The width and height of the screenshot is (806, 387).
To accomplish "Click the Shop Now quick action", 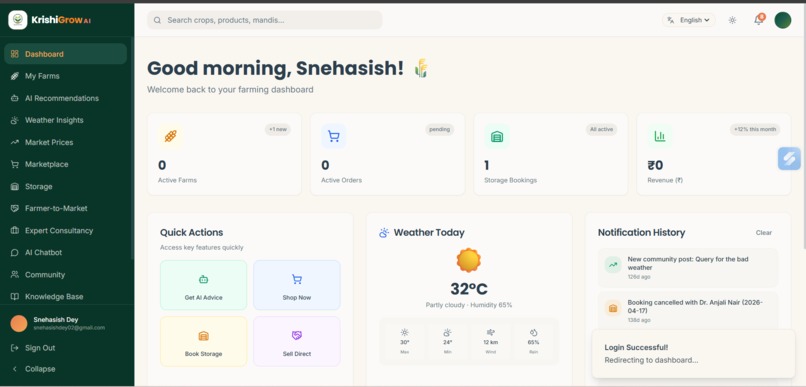I will pyautogui.click(x=297, y=285).
